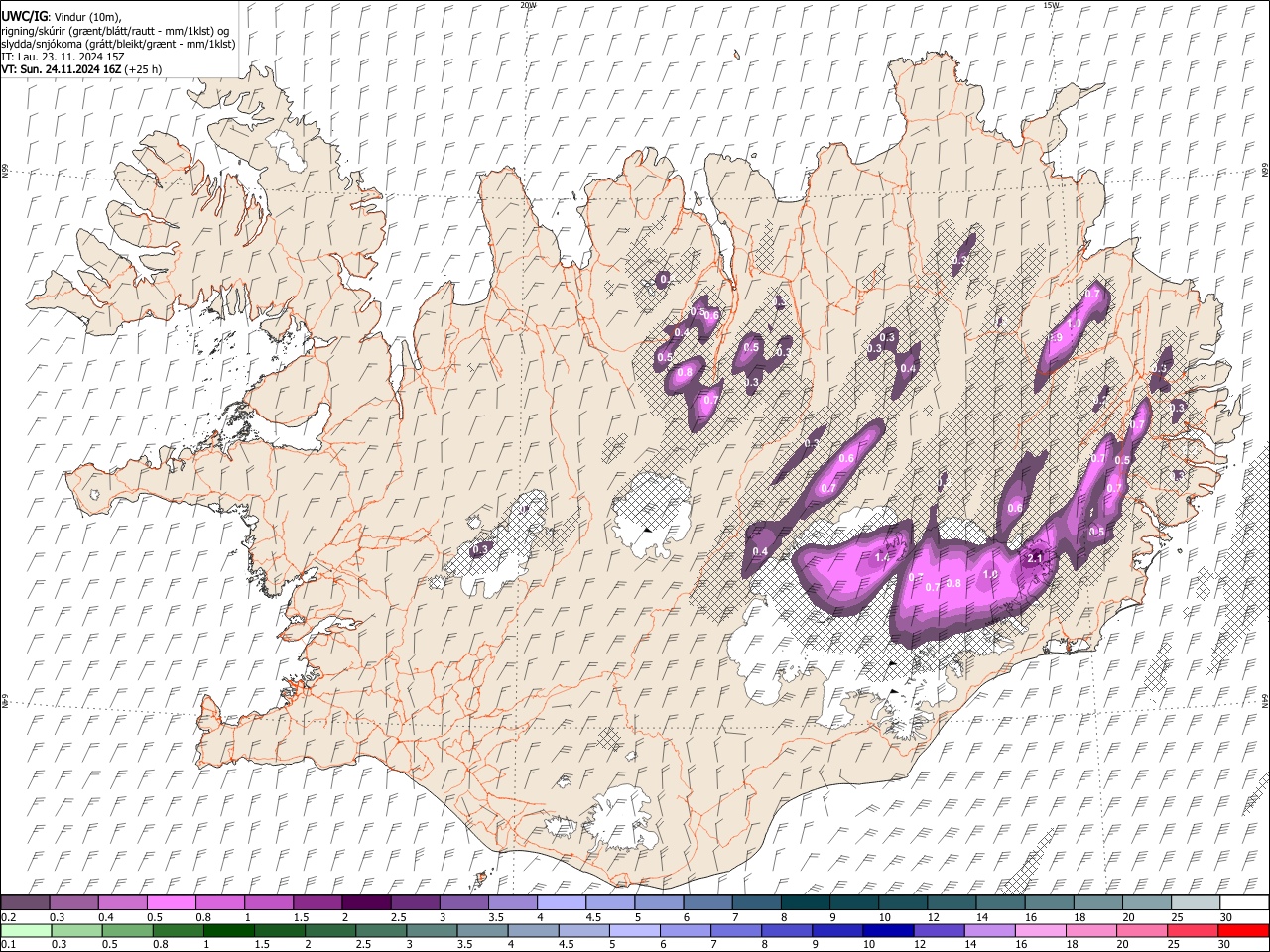Viewport: 1270px width, 952px height.
Task: Select the rain-scale swatch labeled 20
Action: click(1143, 930)
